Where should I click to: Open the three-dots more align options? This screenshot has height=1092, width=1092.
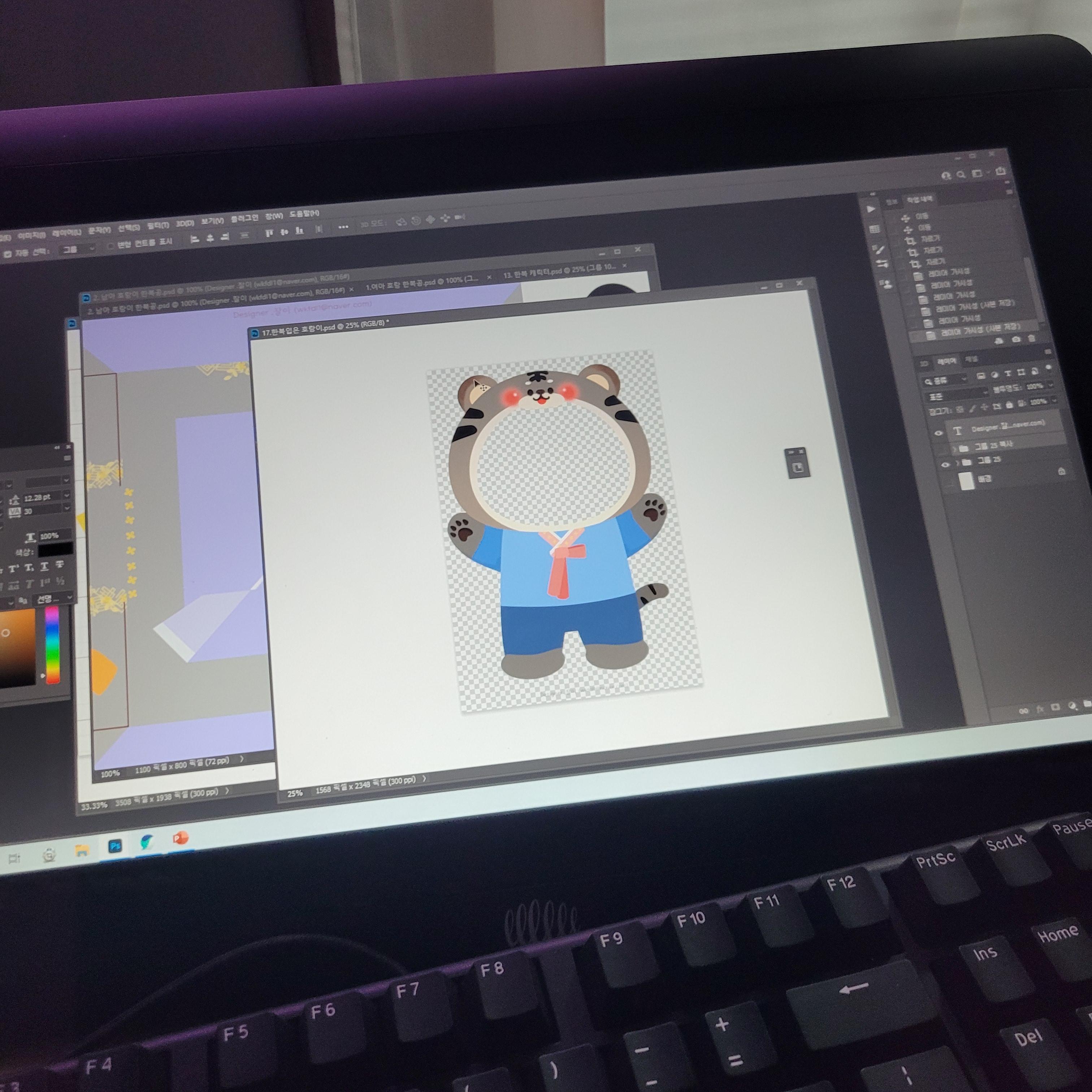pos(343,227)
